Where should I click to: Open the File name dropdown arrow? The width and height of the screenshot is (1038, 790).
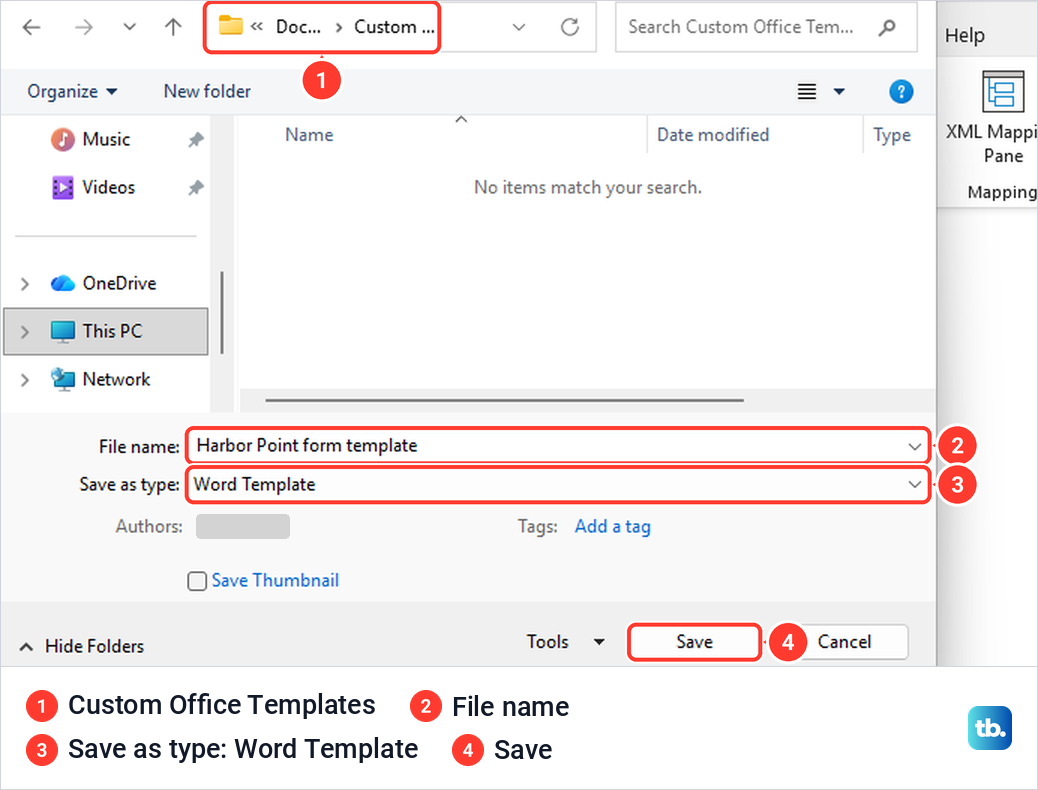[x=915, y=446]
